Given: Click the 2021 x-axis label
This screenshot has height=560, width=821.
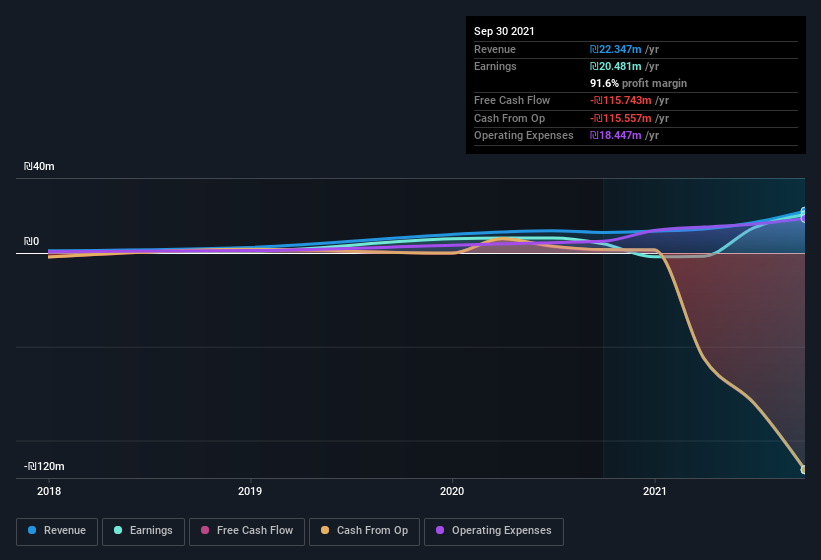Looking at the screenshot, I should pos(654,491).
